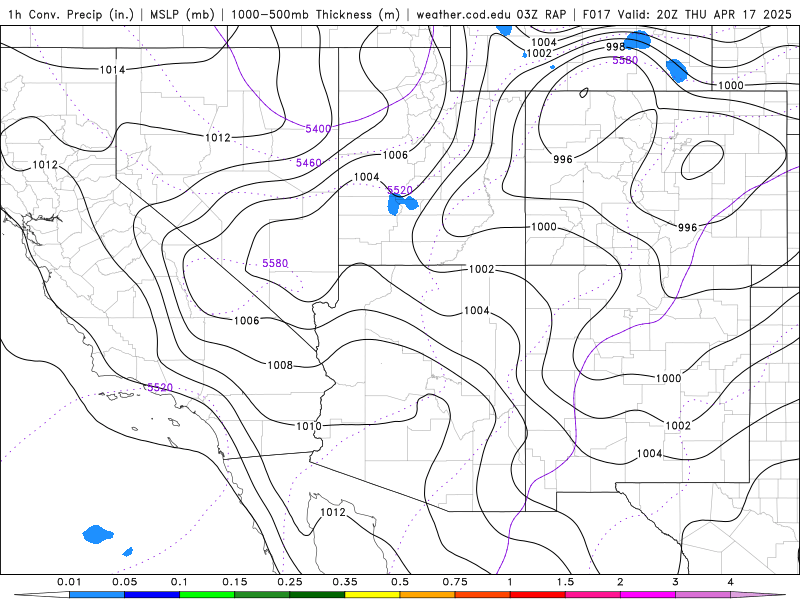Click the '1000-500mb Thickness (m)' header label
Viewport: 800px width, 600px height.
point(315,14)
